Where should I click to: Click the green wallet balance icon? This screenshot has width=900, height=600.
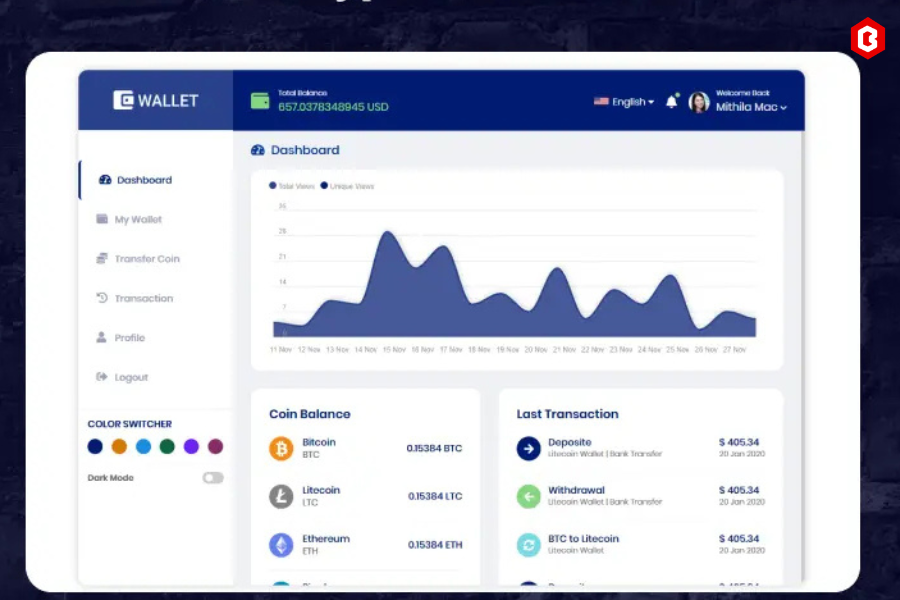[260, 101]
